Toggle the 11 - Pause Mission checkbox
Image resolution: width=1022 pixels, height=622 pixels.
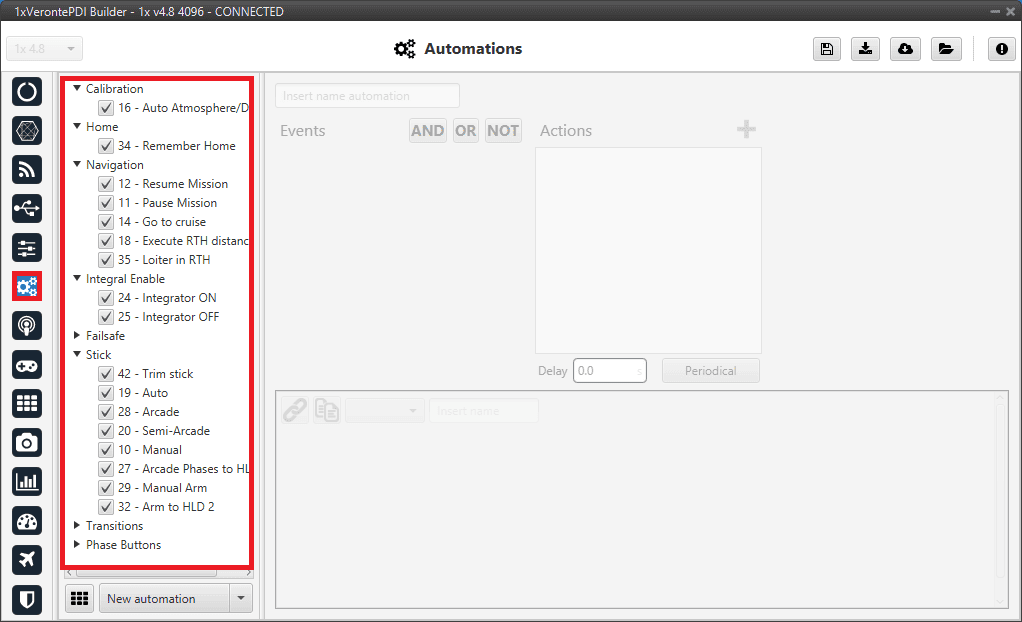pos(106,203)
